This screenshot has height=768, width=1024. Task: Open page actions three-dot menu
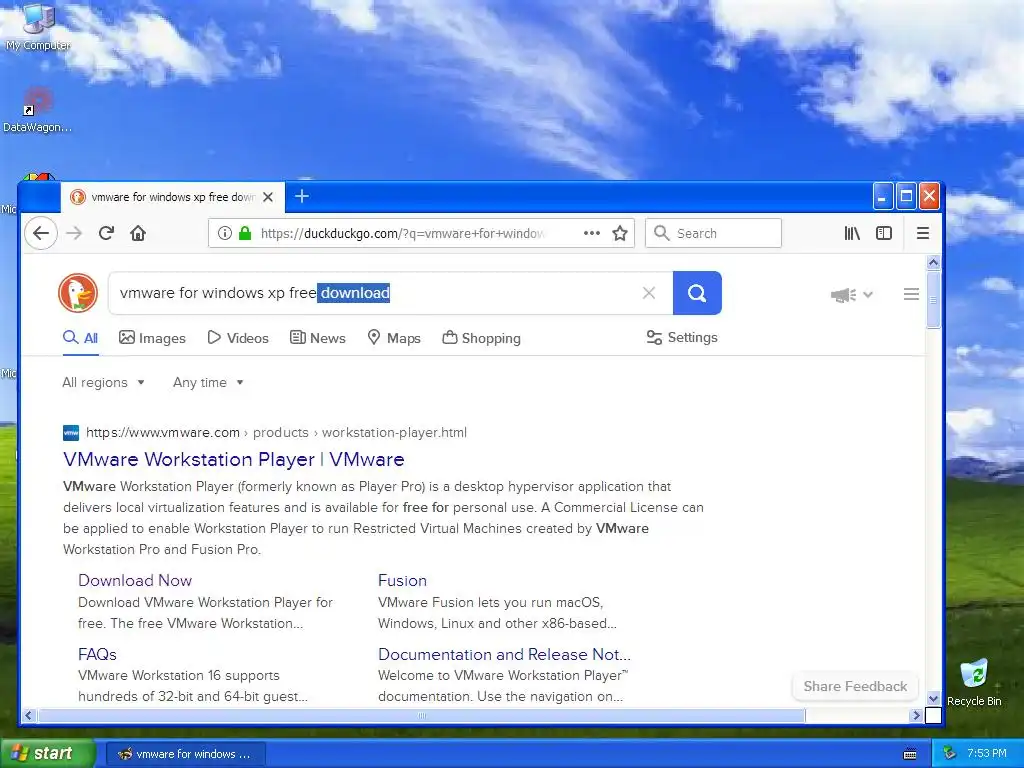(592, 233)
